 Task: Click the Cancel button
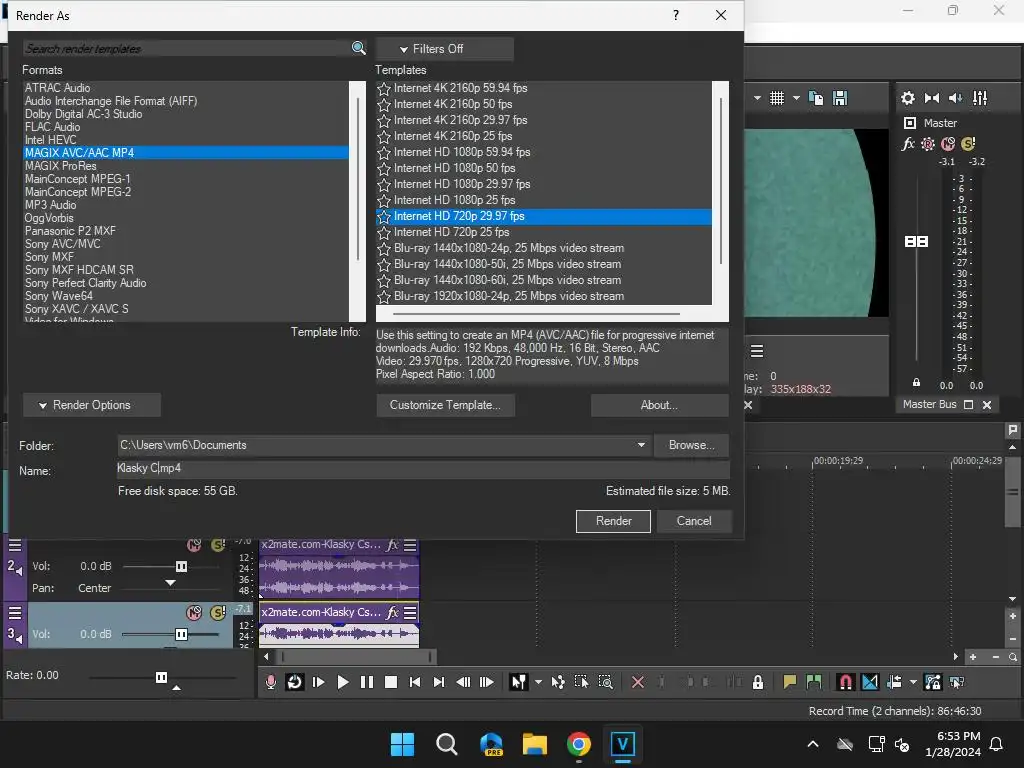click(694, 521)
